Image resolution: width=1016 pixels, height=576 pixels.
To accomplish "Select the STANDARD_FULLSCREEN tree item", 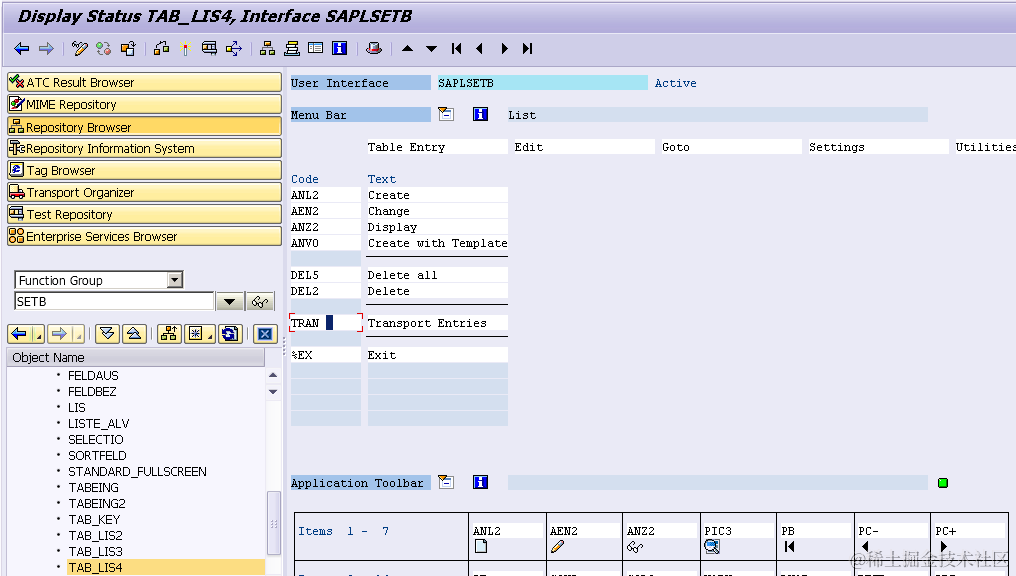I will [x=137, y=472].
